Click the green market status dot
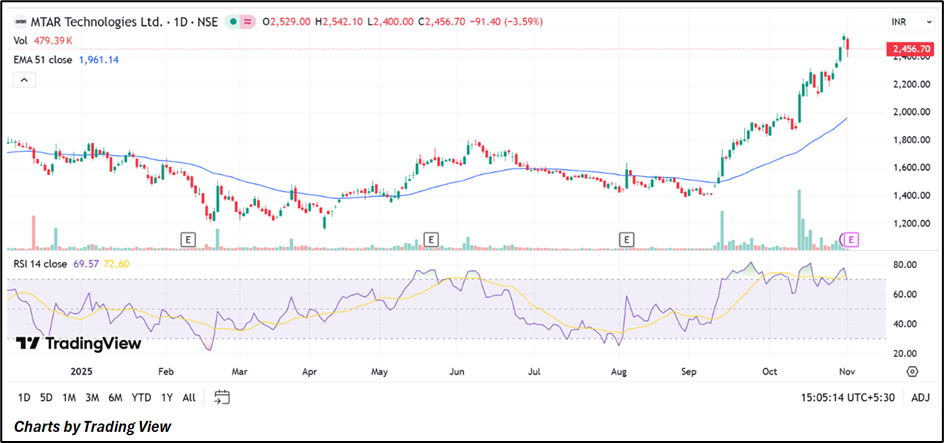Viewport: 944px width, 443px height. 233,22
